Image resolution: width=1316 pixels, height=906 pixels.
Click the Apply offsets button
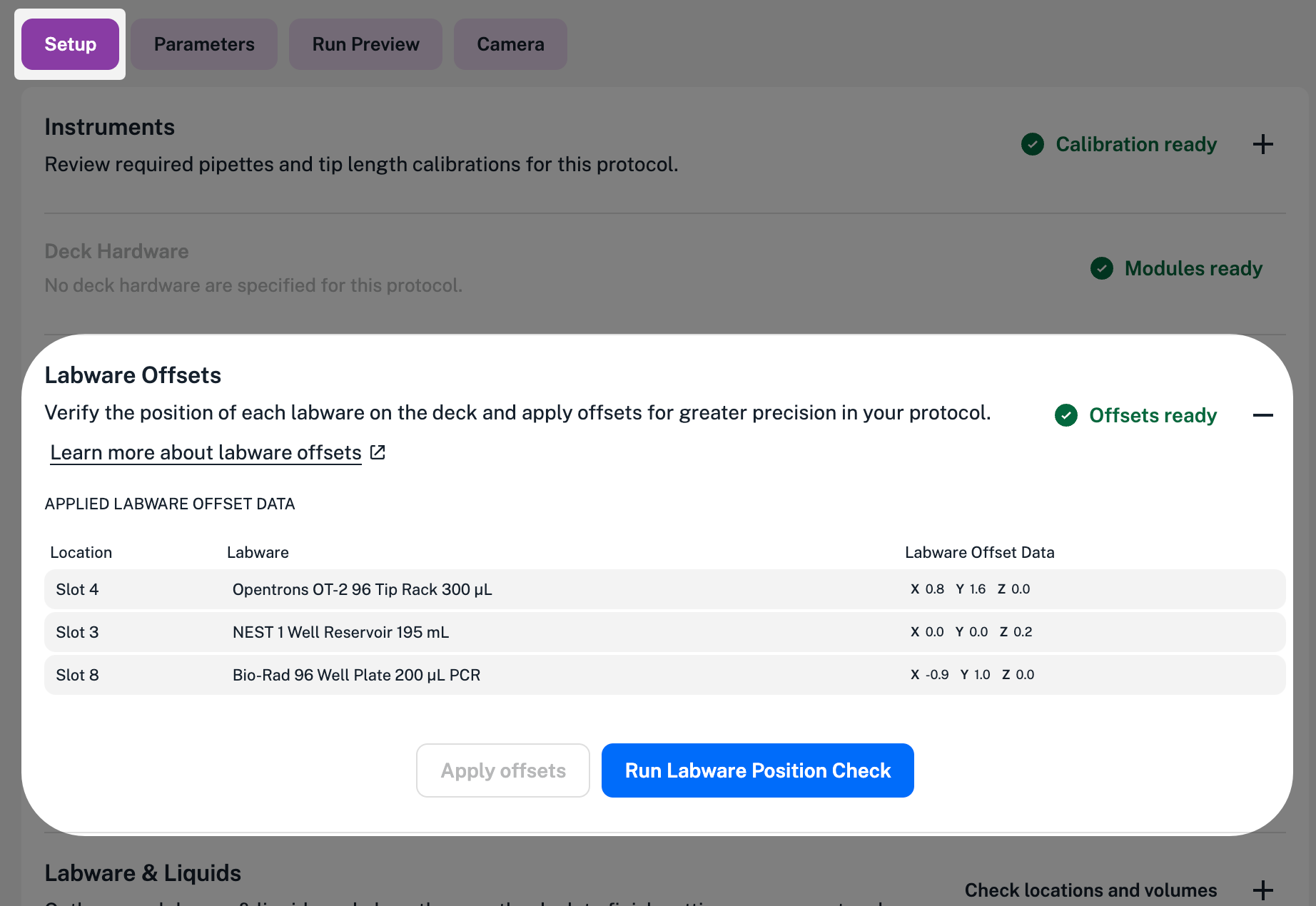coord(503,770)
